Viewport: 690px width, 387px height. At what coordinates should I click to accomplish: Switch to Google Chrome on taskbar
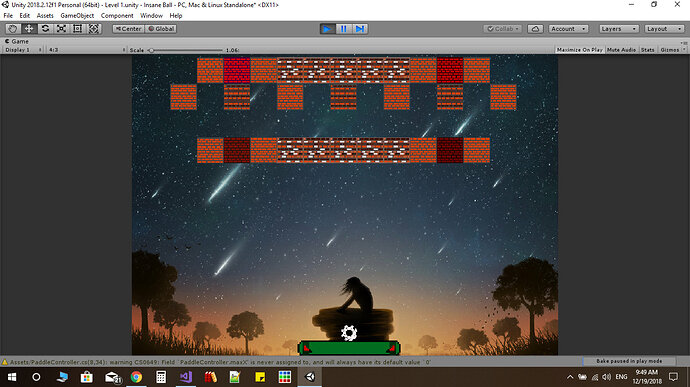pos(136,377)
